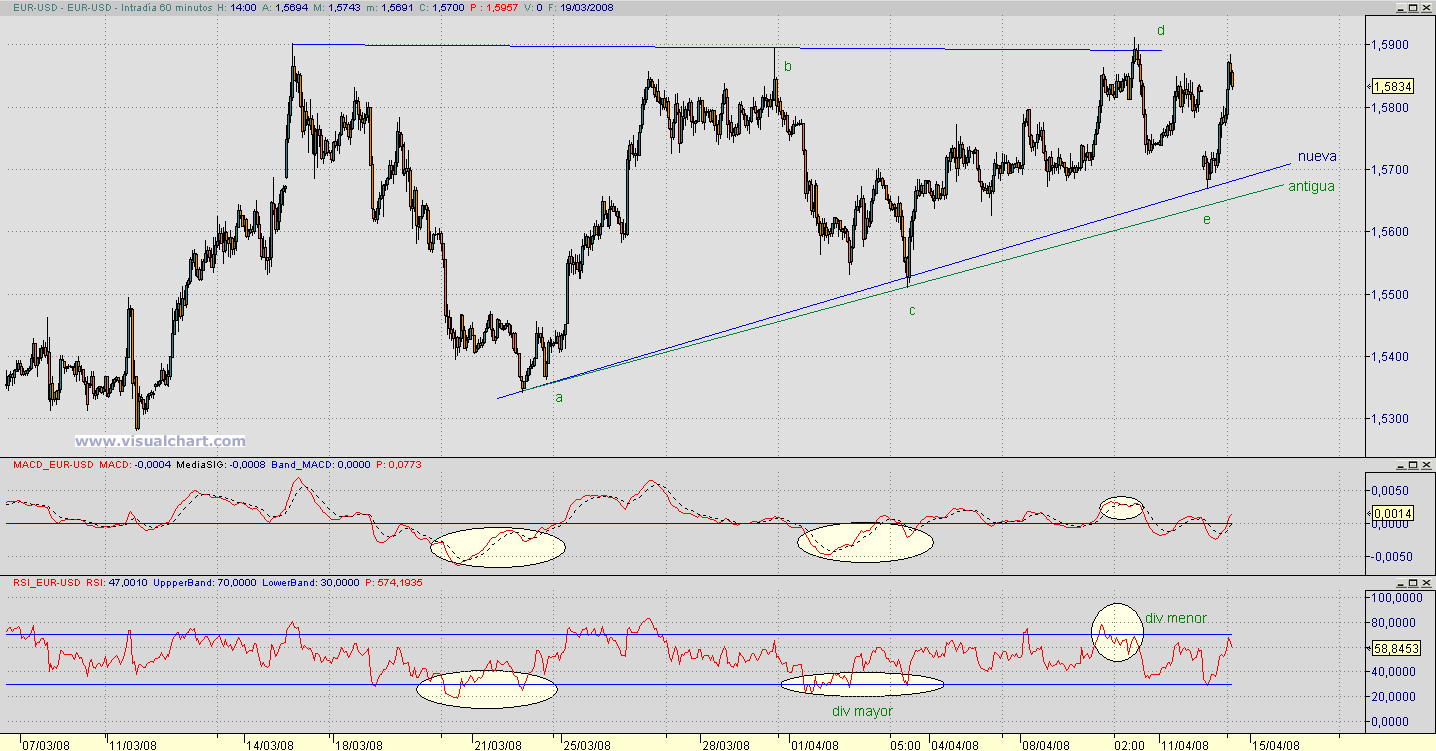1436x751 pixels.
Task: Click the 01/04/08 date axis label
Action: coord(814,744)
